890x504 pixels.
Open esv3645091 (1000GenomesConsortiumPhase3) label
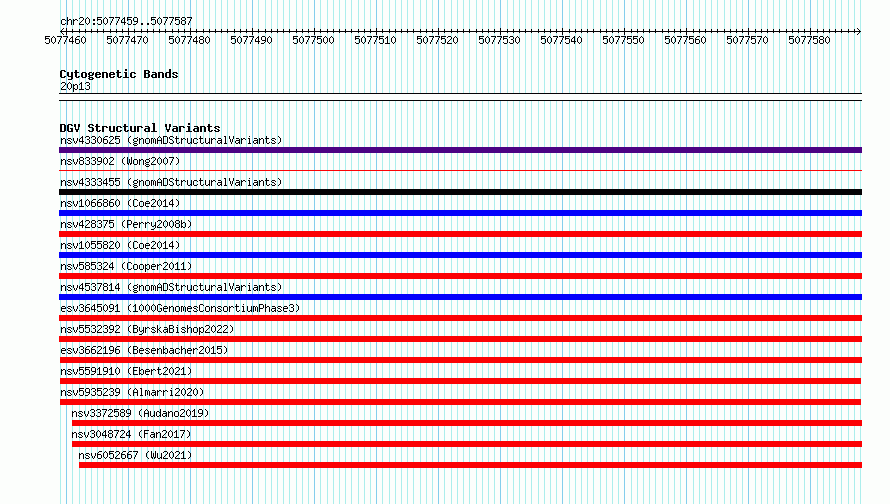(180, 308)
